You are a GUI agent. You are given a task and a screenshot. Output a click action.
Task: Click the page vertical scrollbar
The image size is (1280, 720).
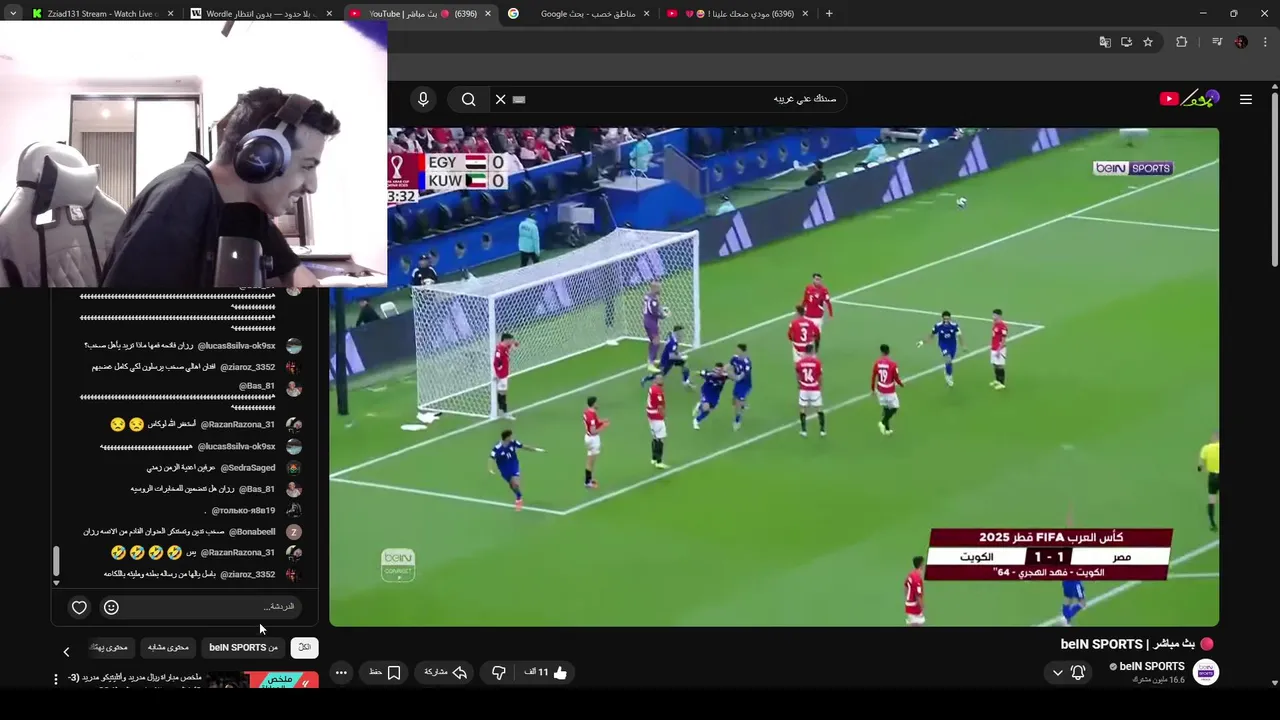click(1274, 180)
